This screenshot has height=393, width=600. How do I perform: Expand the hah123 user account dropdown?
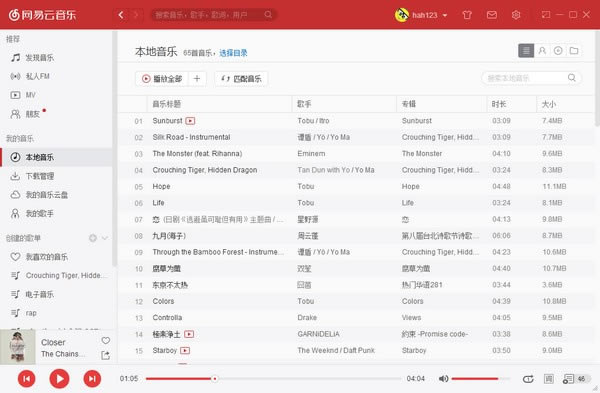[x=445, y=15]
